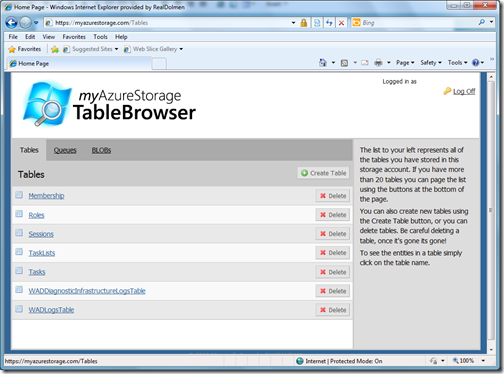Click the Feeds icon in command bar
This screenshot has width=504, height=374.
pos(344,63)
